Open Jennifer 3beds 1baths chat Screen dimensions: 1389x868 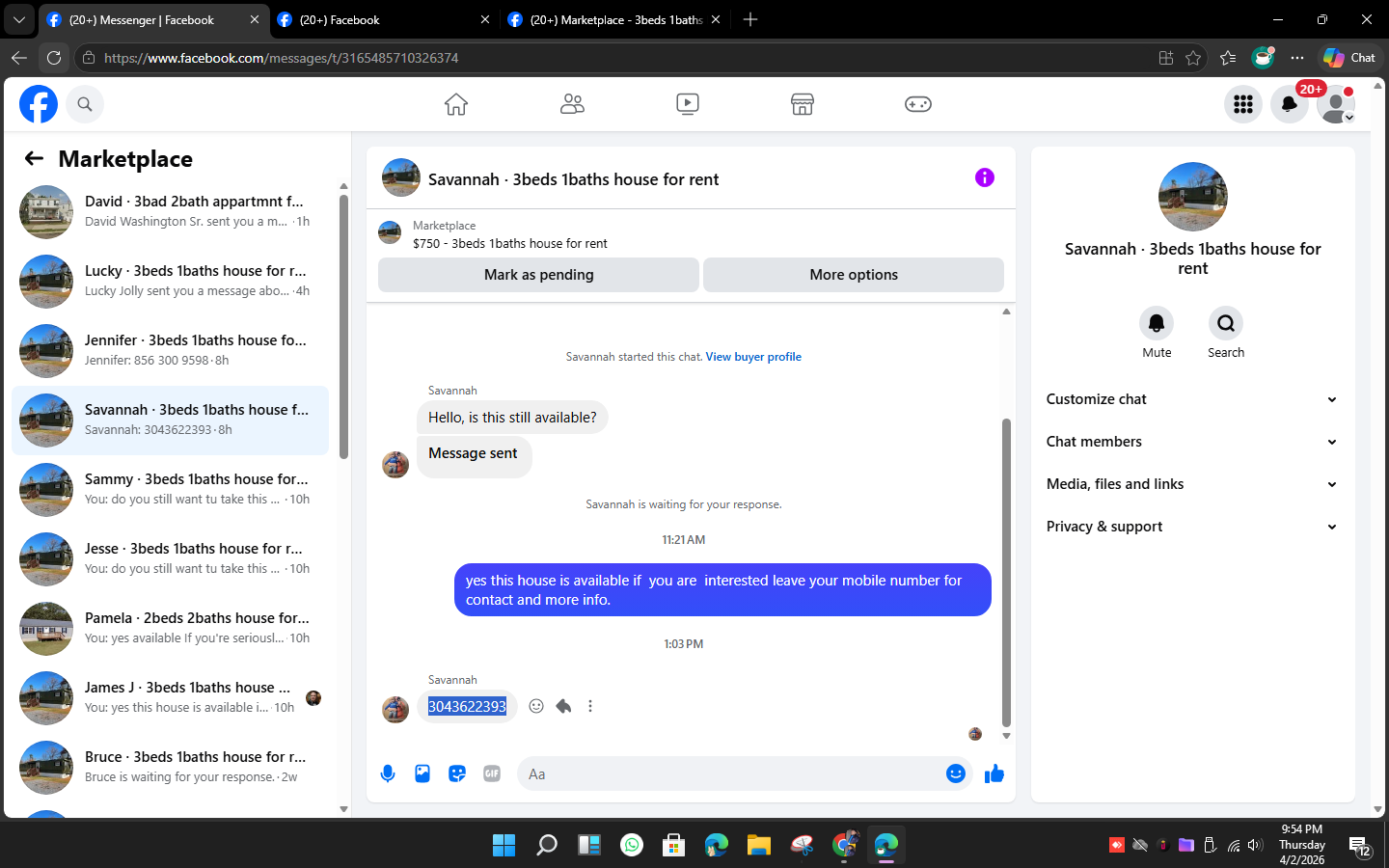tap(170, 351)
